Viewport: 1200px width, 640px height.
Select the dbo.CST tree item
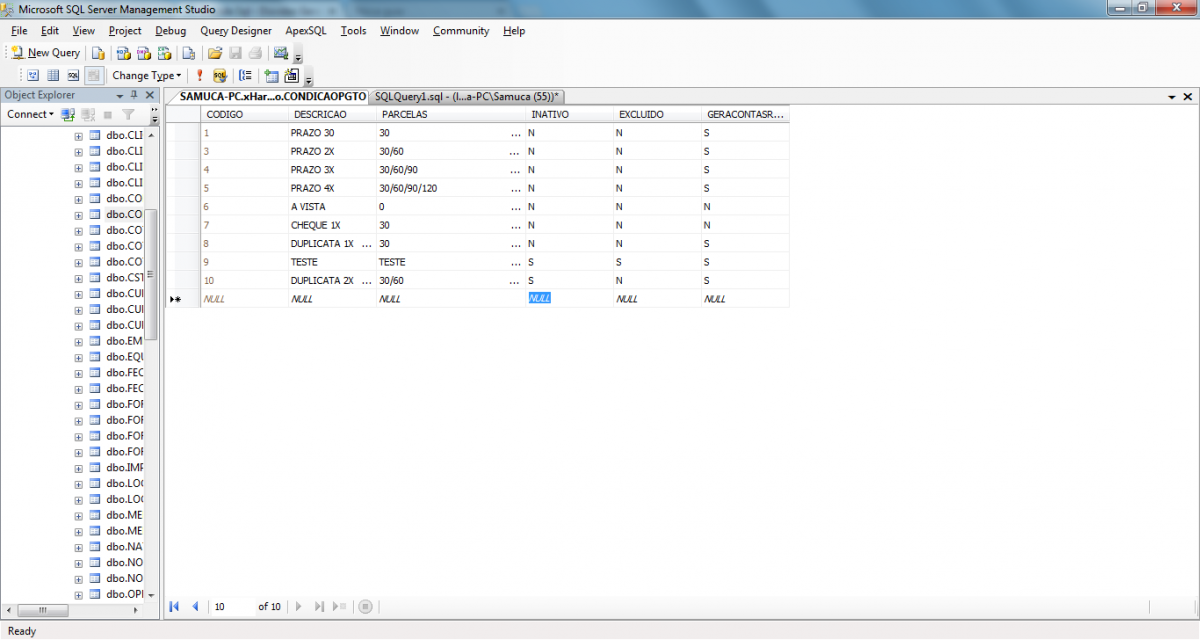tap(124, 278)
